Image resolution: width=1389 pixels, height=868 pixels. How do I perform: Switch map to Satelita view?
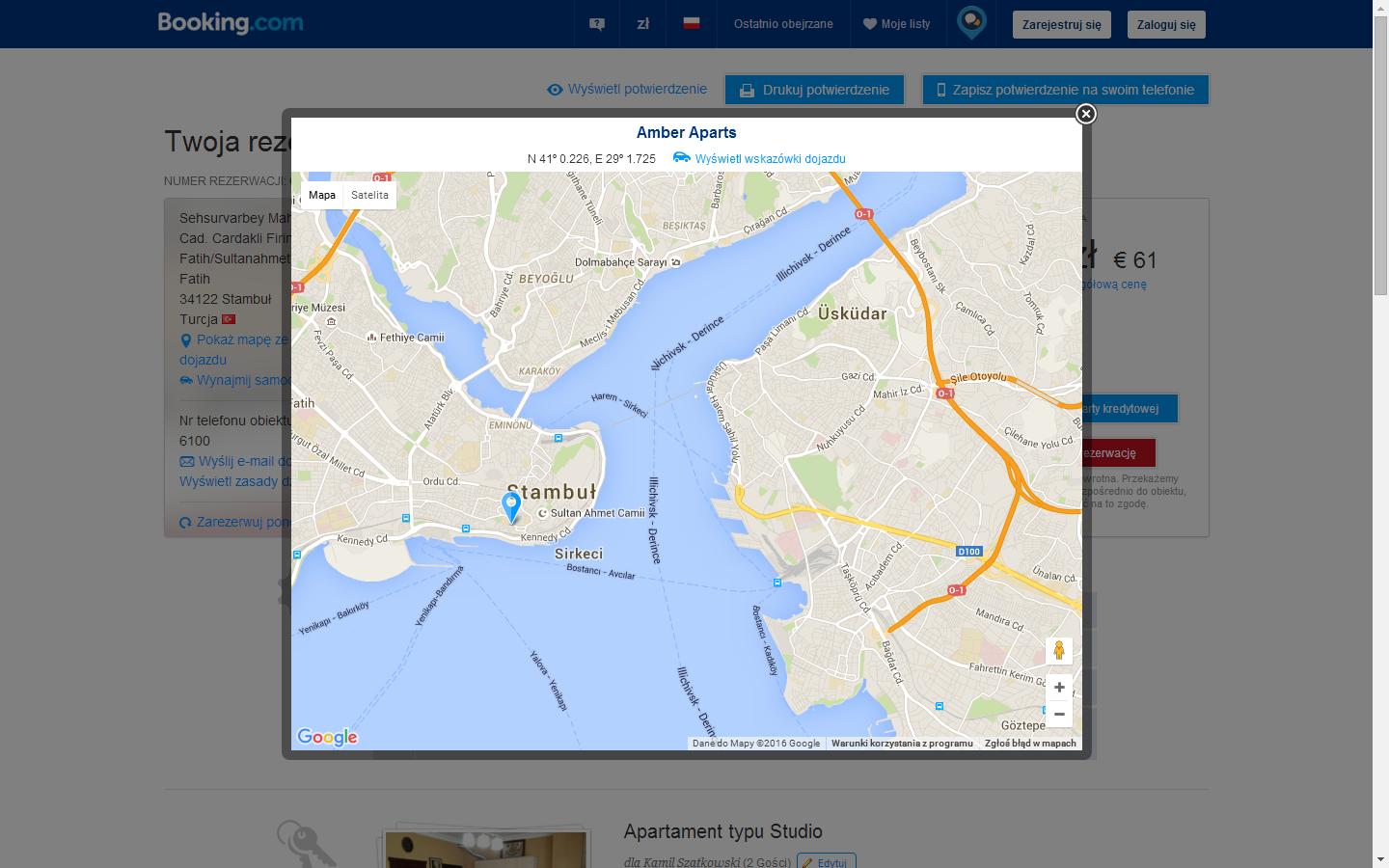point(369,195)
